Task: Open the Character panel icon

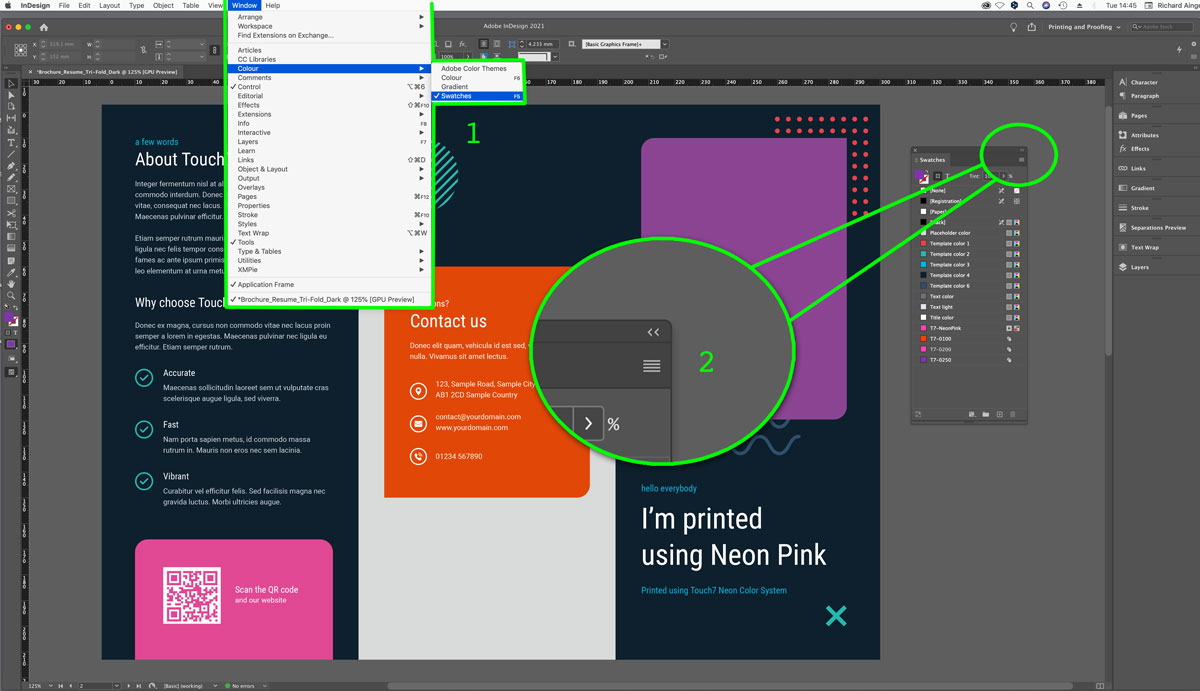Action: click(1139, 82)
